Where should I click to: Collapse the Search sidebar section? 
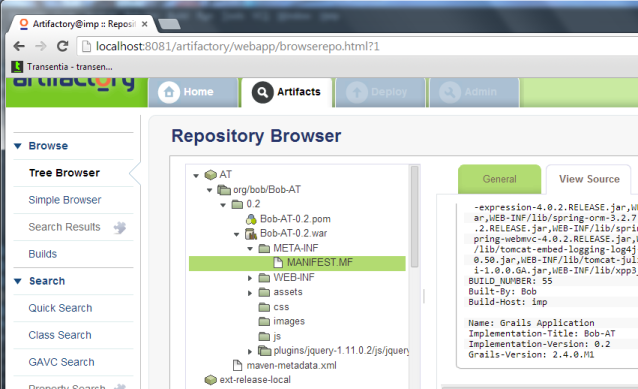(17, 281)
